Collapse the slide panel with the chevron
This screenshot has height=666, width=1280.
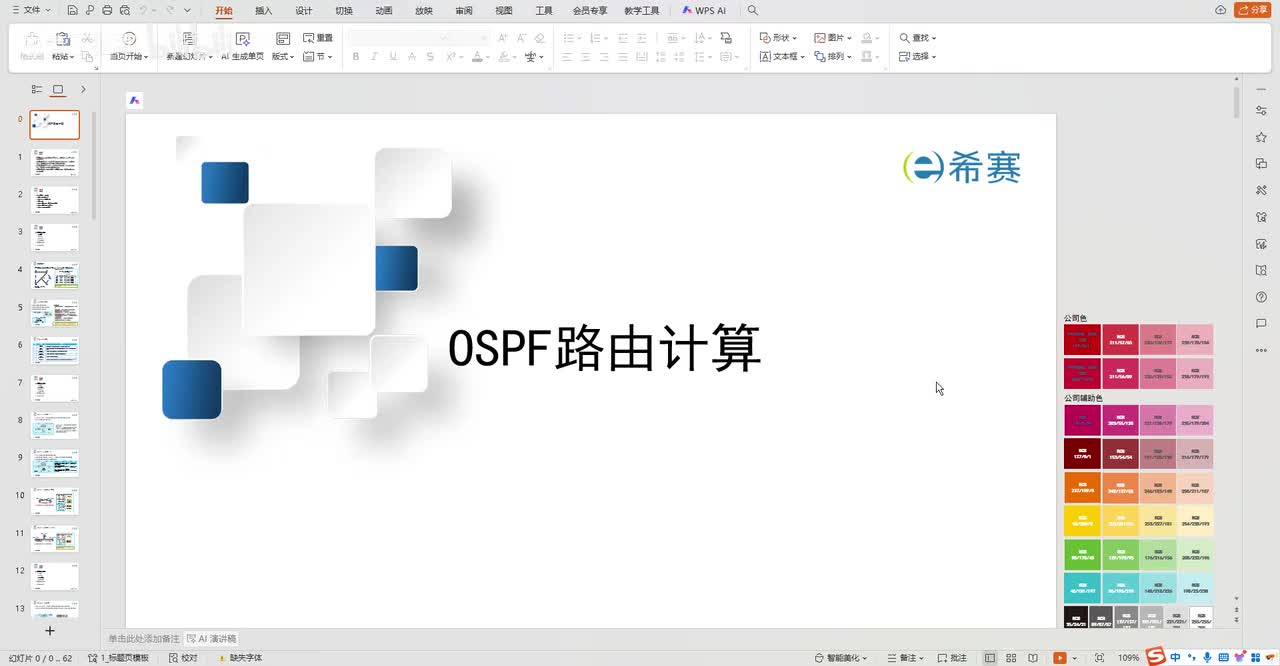[x=83, y=89]
